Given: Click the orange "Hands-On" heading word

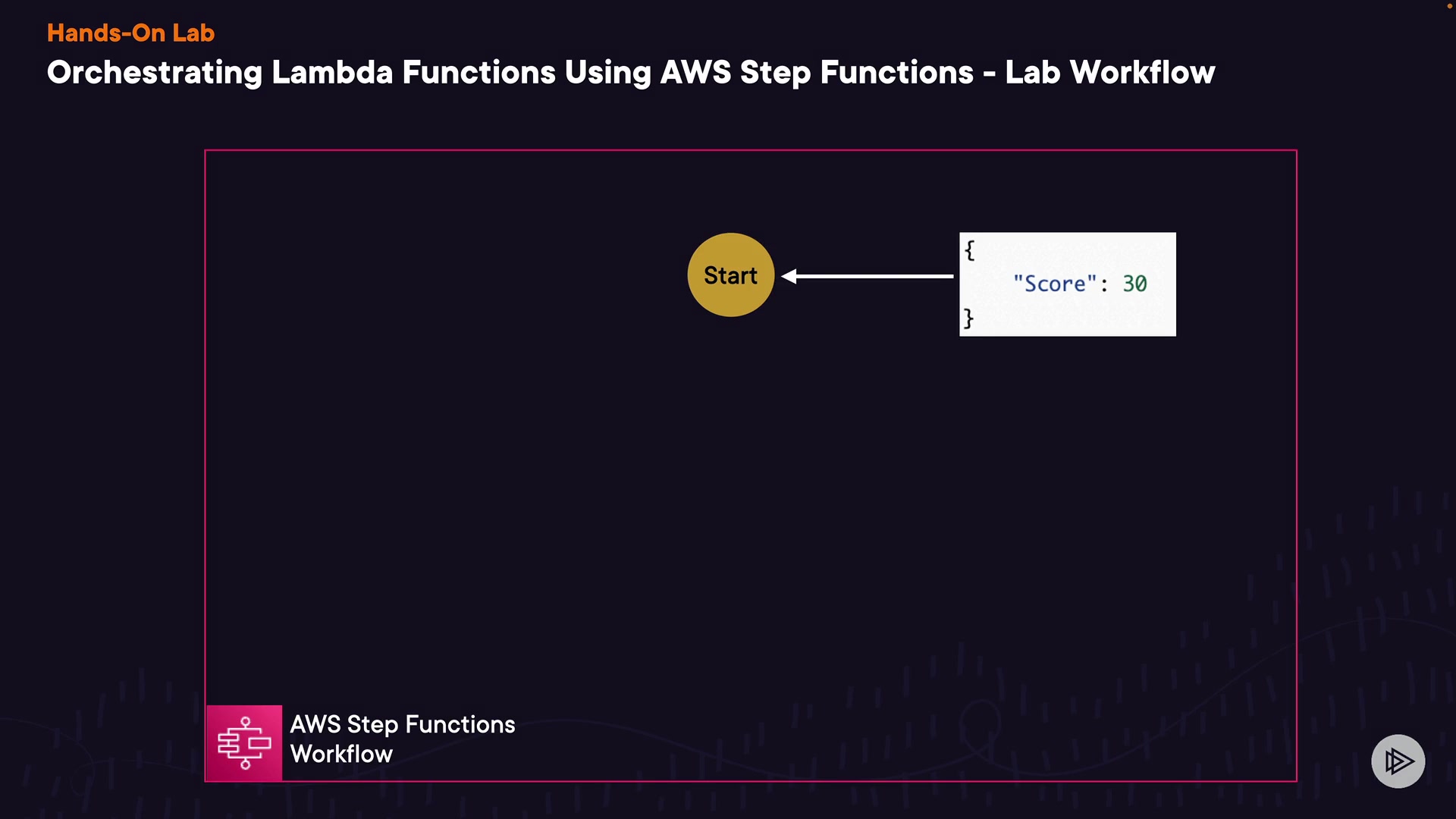Looking at the screenshot, I should [x=106, y=33].
